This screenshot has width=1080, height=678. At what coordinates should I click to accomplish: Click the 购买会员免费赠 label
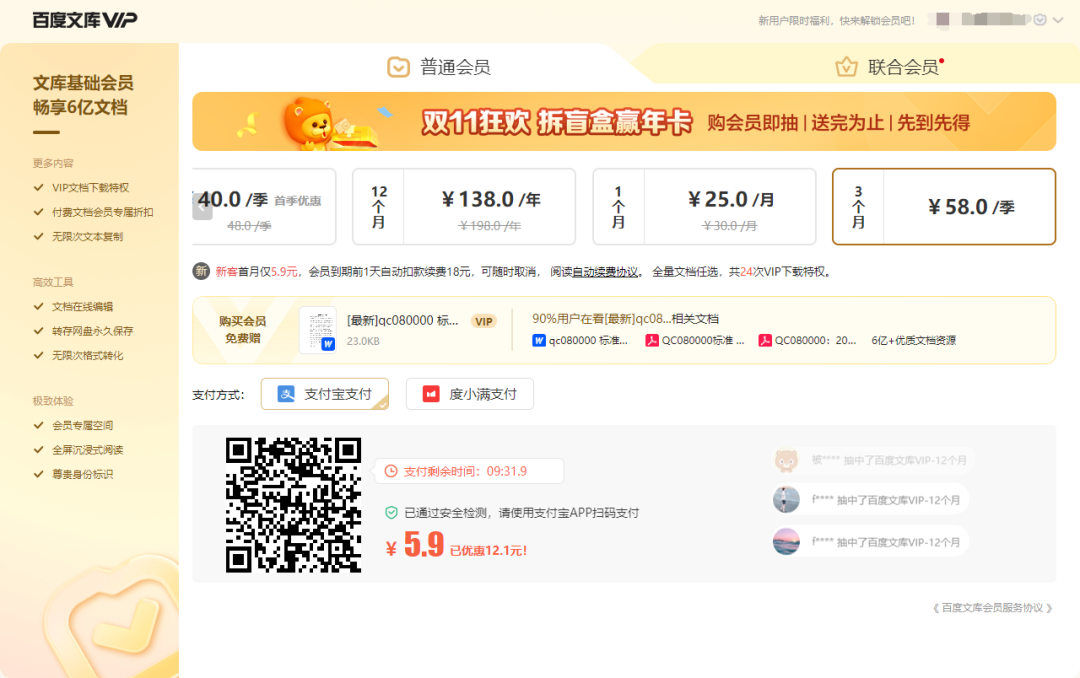tap(242, 329)
